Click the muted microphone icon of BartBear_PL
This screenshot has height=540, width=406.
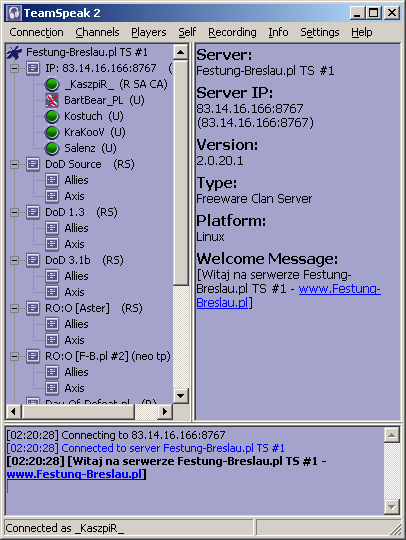[52, 100]
